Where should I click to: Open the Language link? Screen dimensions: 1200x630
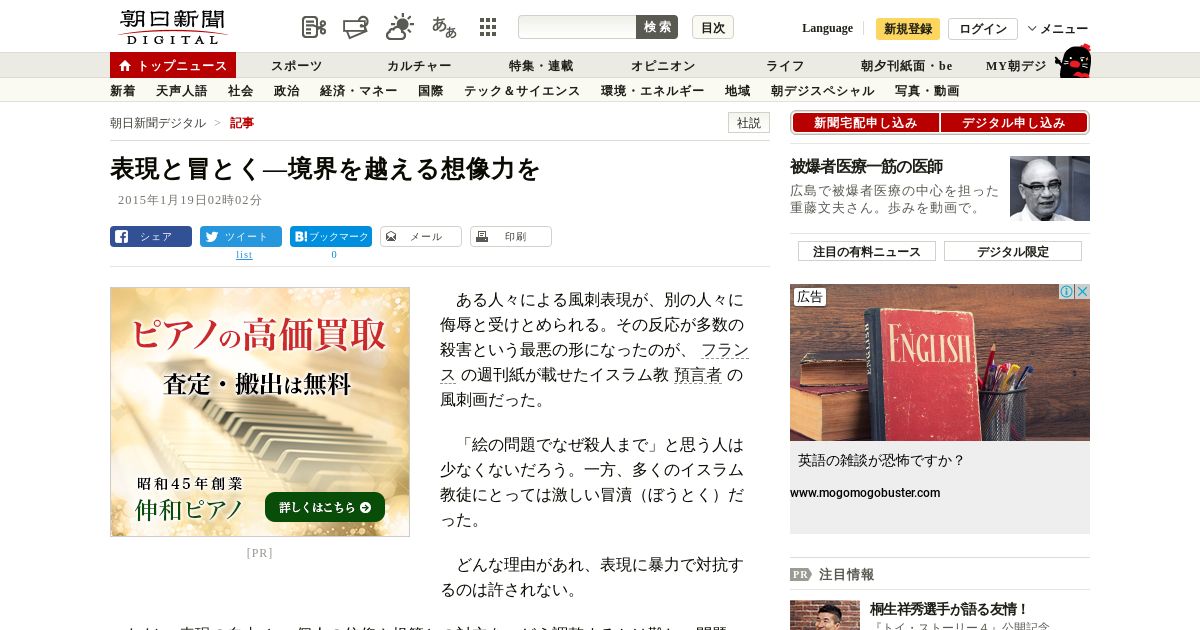tap(827, 28)
